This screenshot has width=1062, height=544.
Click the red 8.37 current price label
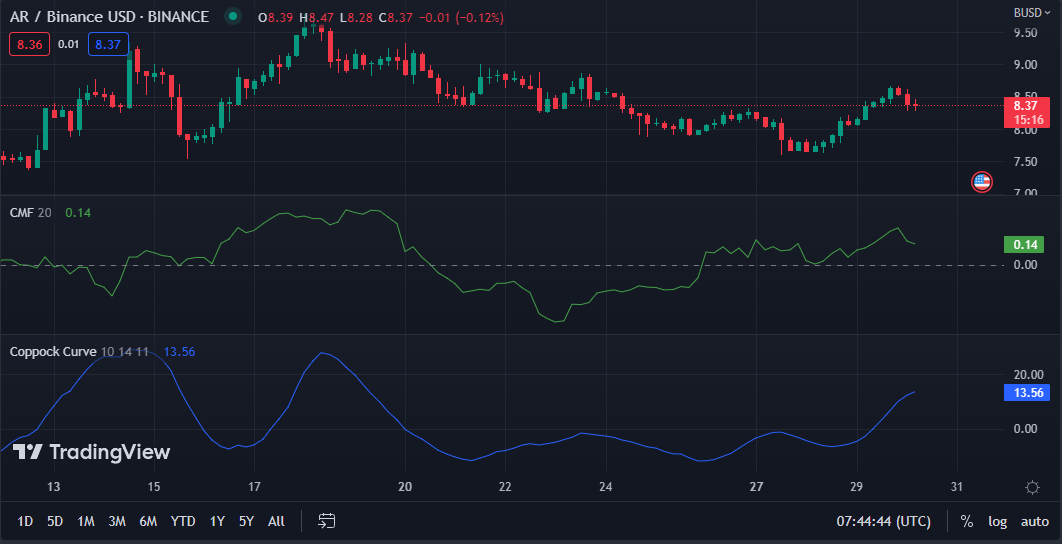tap(1024, 105)
